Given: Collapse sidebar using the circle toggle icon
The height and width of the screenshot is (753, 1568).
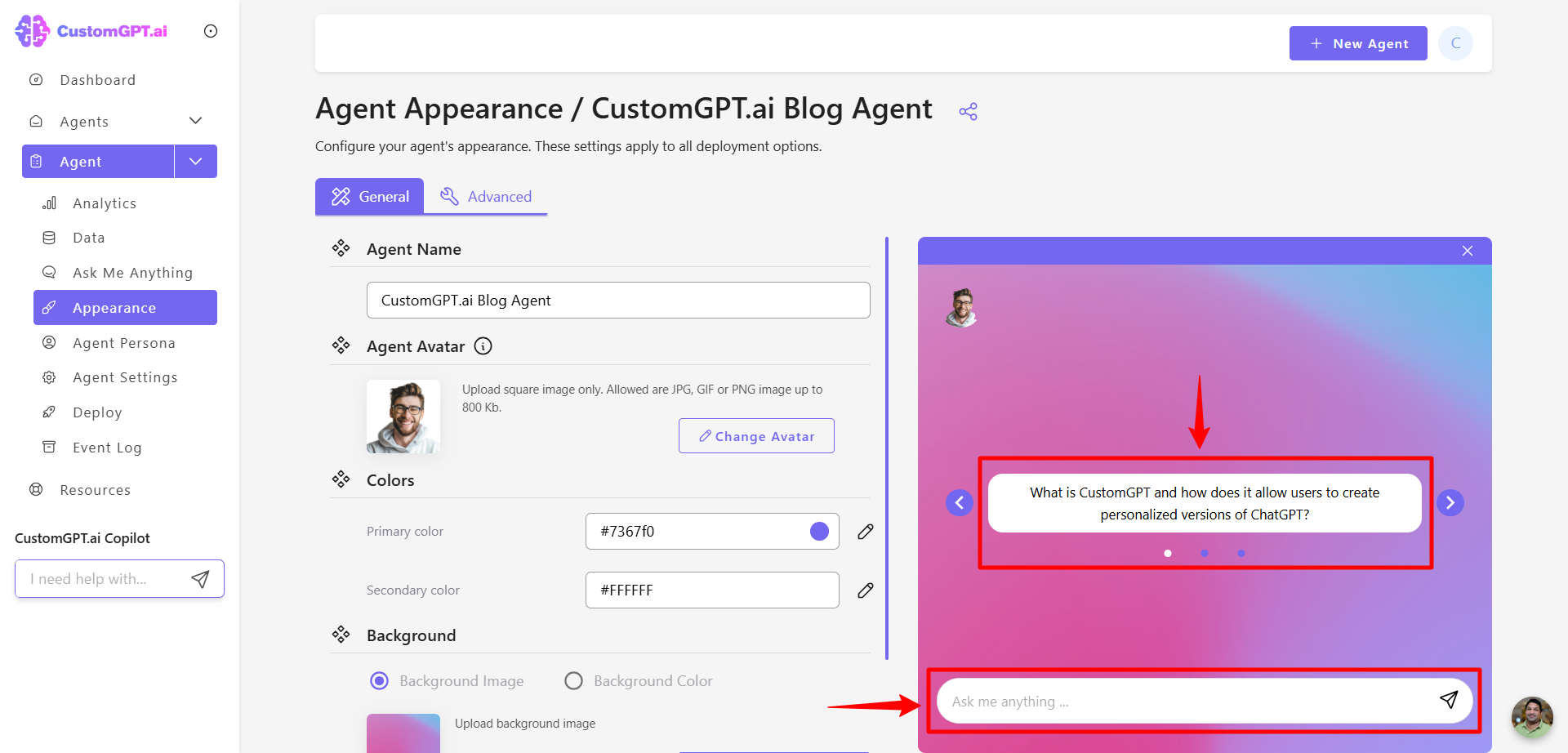Looking at the screenshot, I should pyautogui.click(x=211, y=31).
